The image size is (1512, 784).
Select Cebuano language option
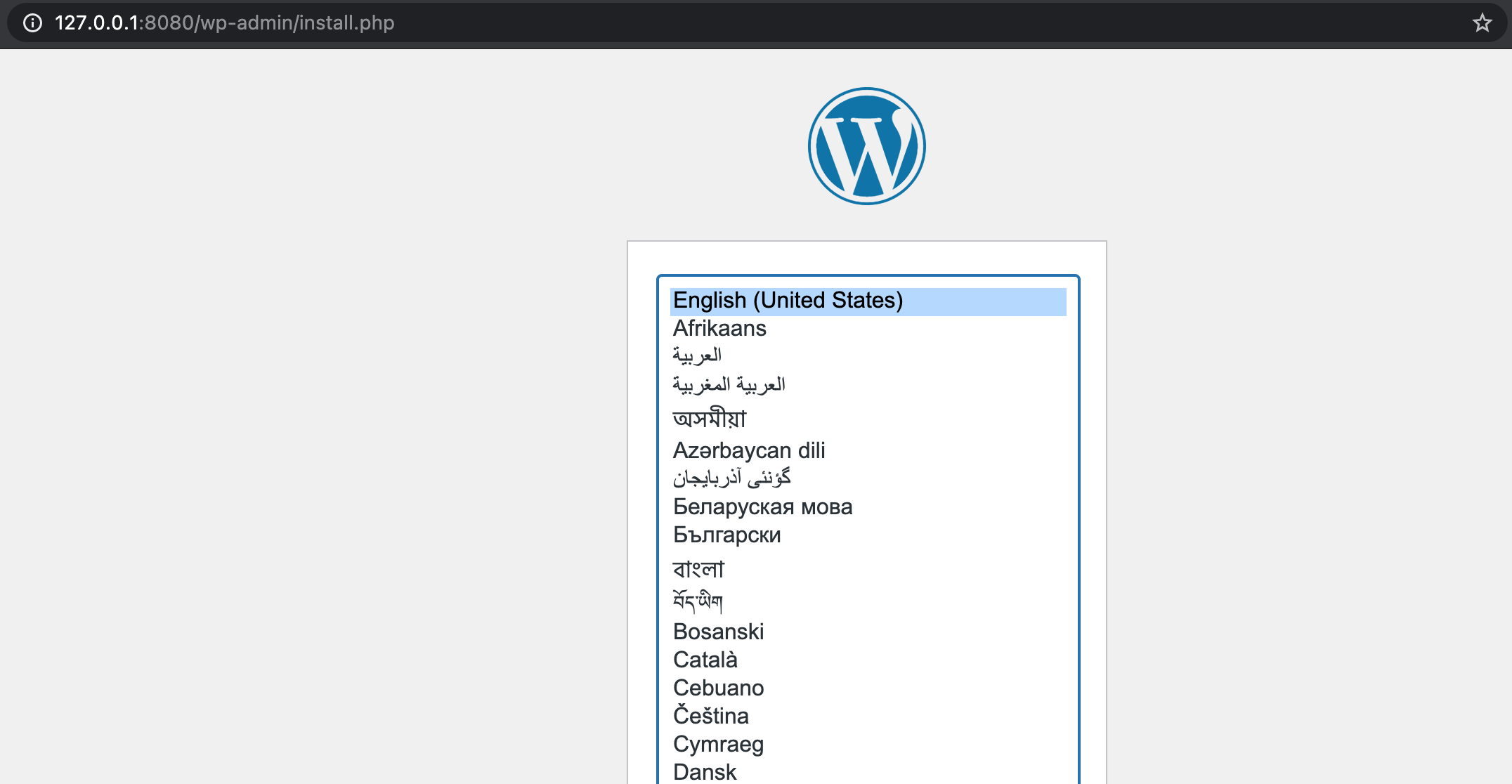pos(718,688)
